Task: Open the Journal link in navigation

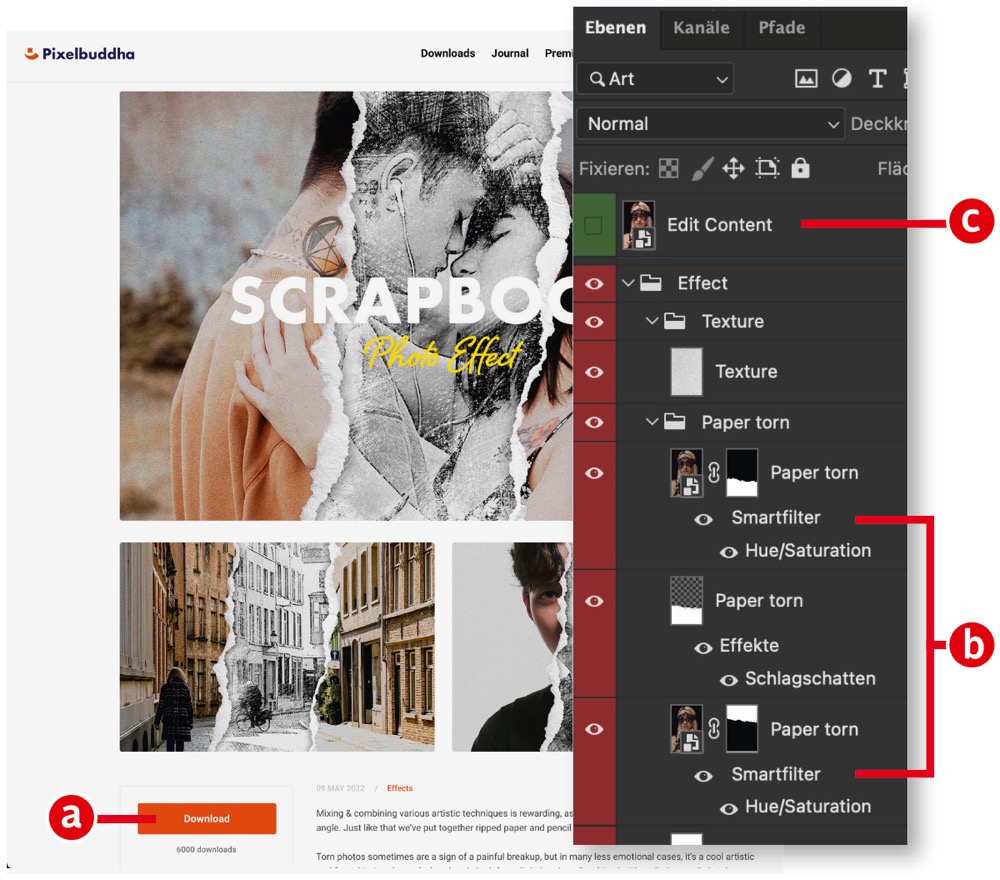Action: coord(510,53)
